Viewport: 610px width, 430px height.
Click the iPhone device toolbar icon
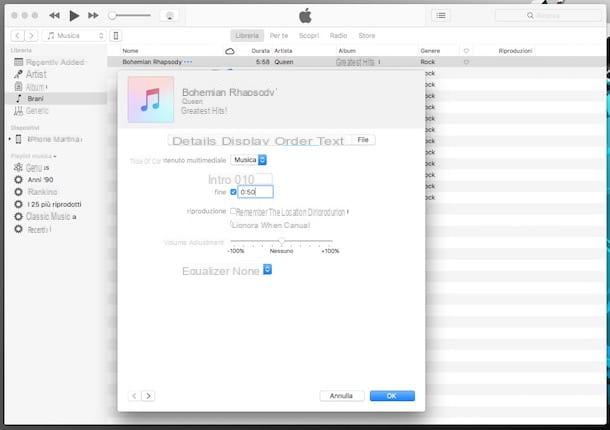(116, 36)
